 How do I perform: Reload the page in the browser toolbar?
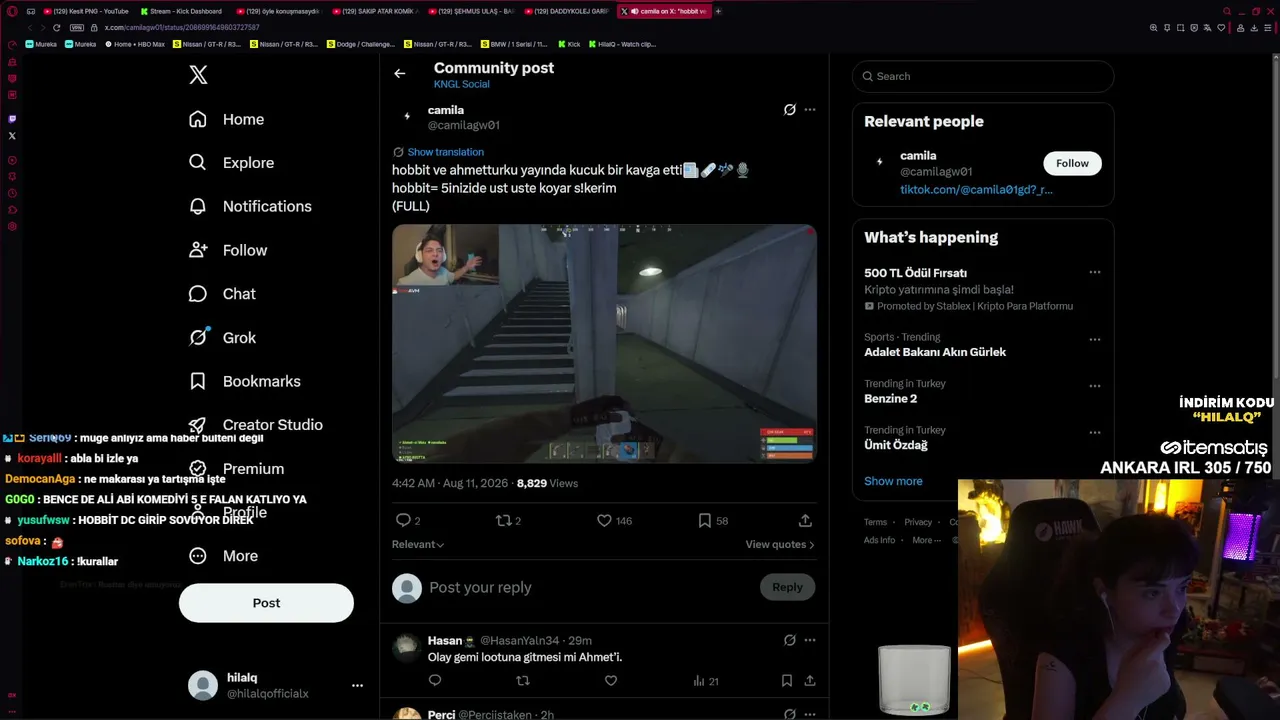[x=56, y=28]
